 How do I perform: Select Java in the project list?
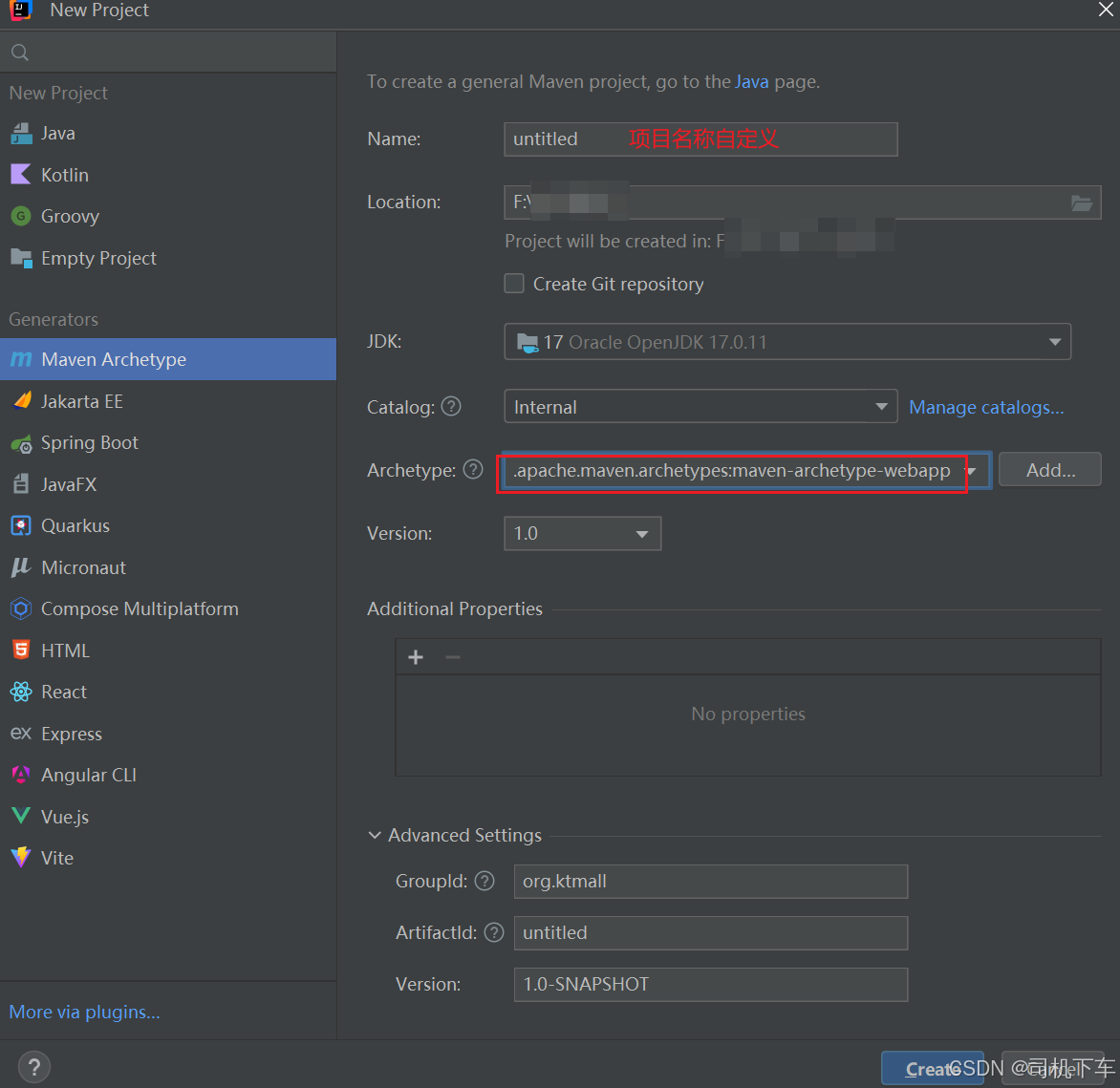[x=168, y=134]
